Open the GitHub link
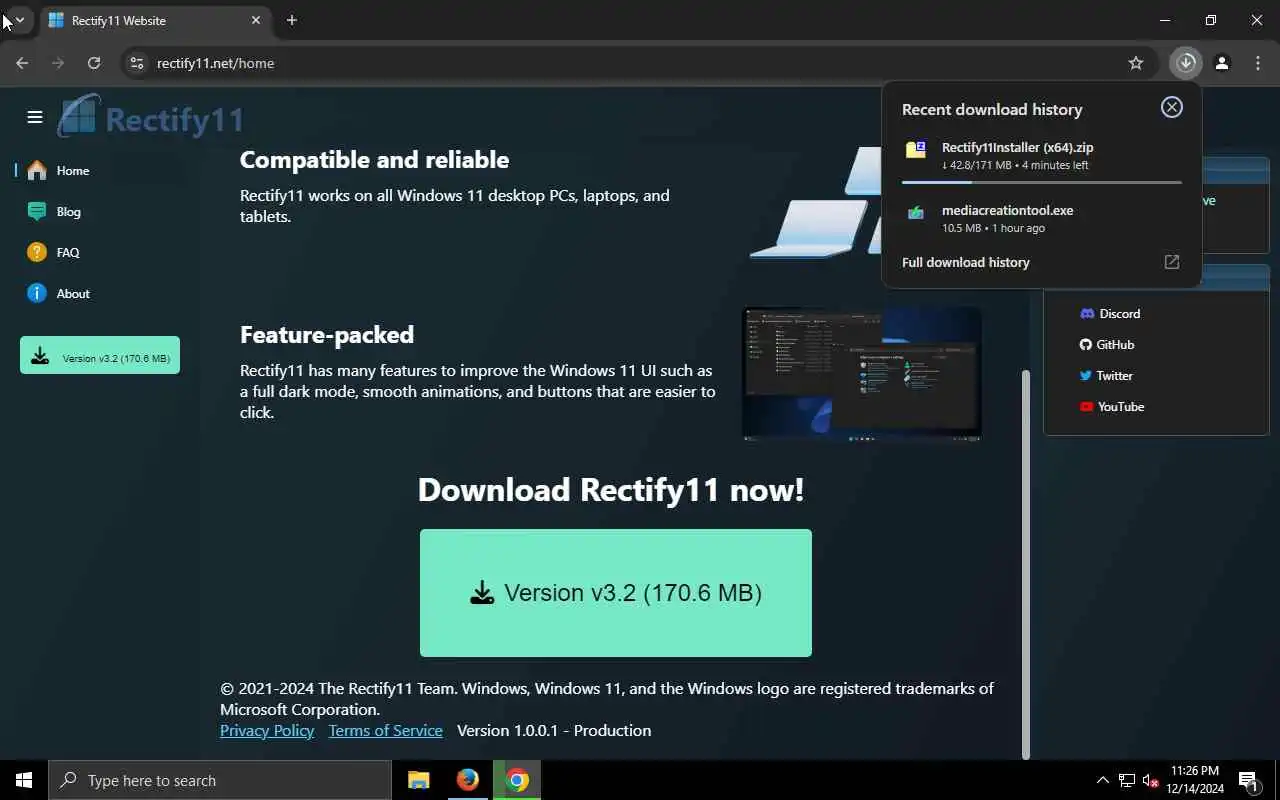Screen dimensions: 1280x800 click(1106, 345)
